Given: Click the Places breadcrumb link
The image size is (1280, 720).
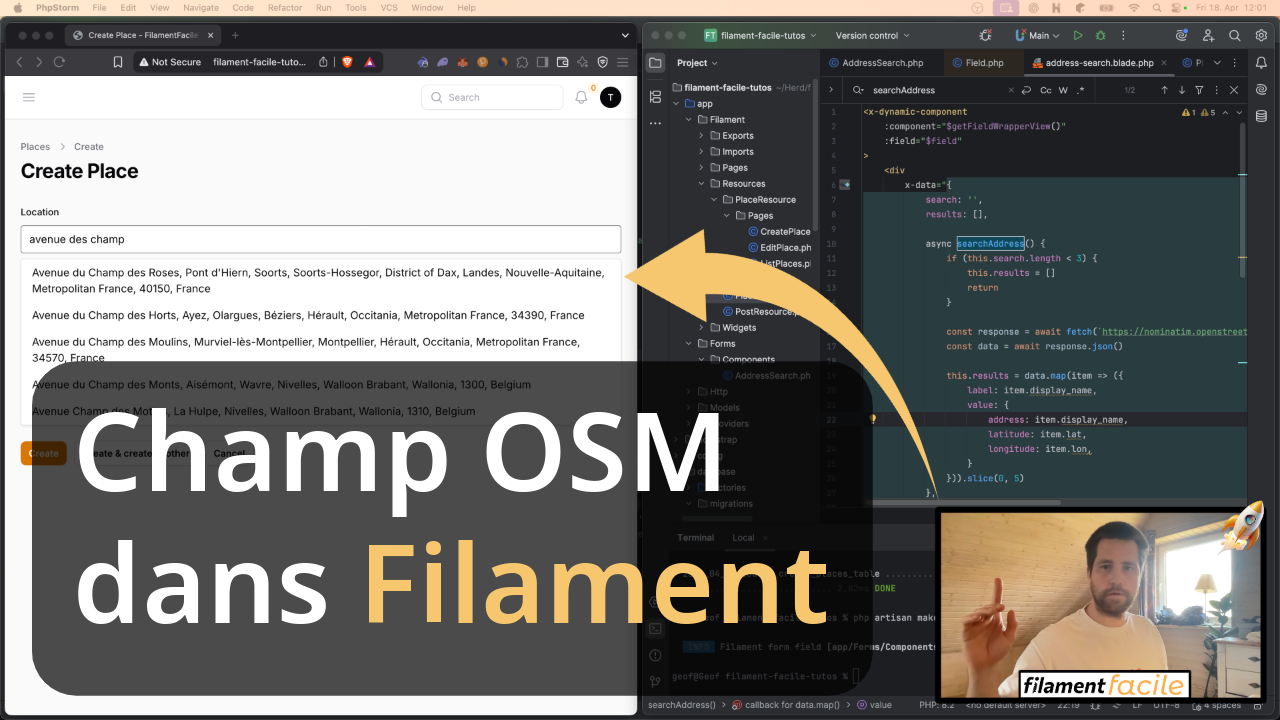Looking at the screenshot, I should [35, 147].
